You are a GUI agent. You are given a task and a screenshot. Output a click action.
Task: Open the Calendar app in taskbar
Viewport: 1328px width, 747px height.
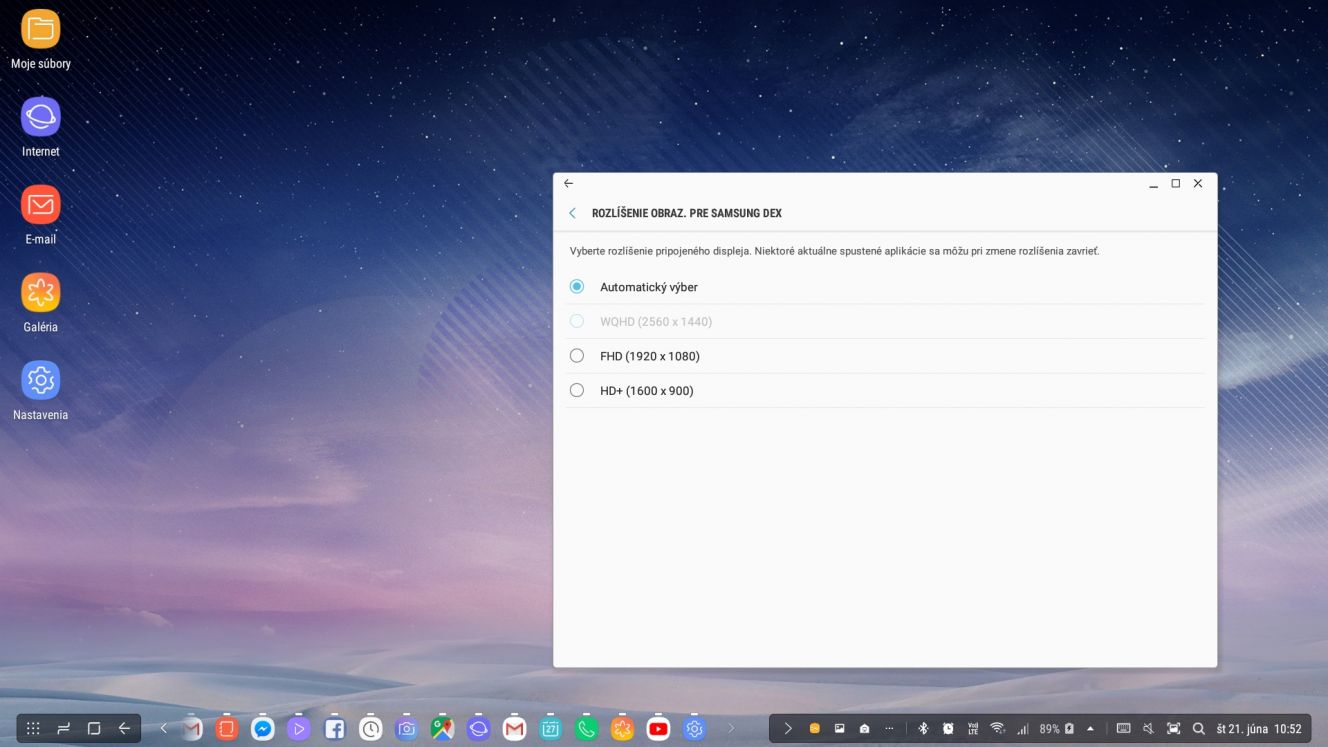click(x=551, y=729)
